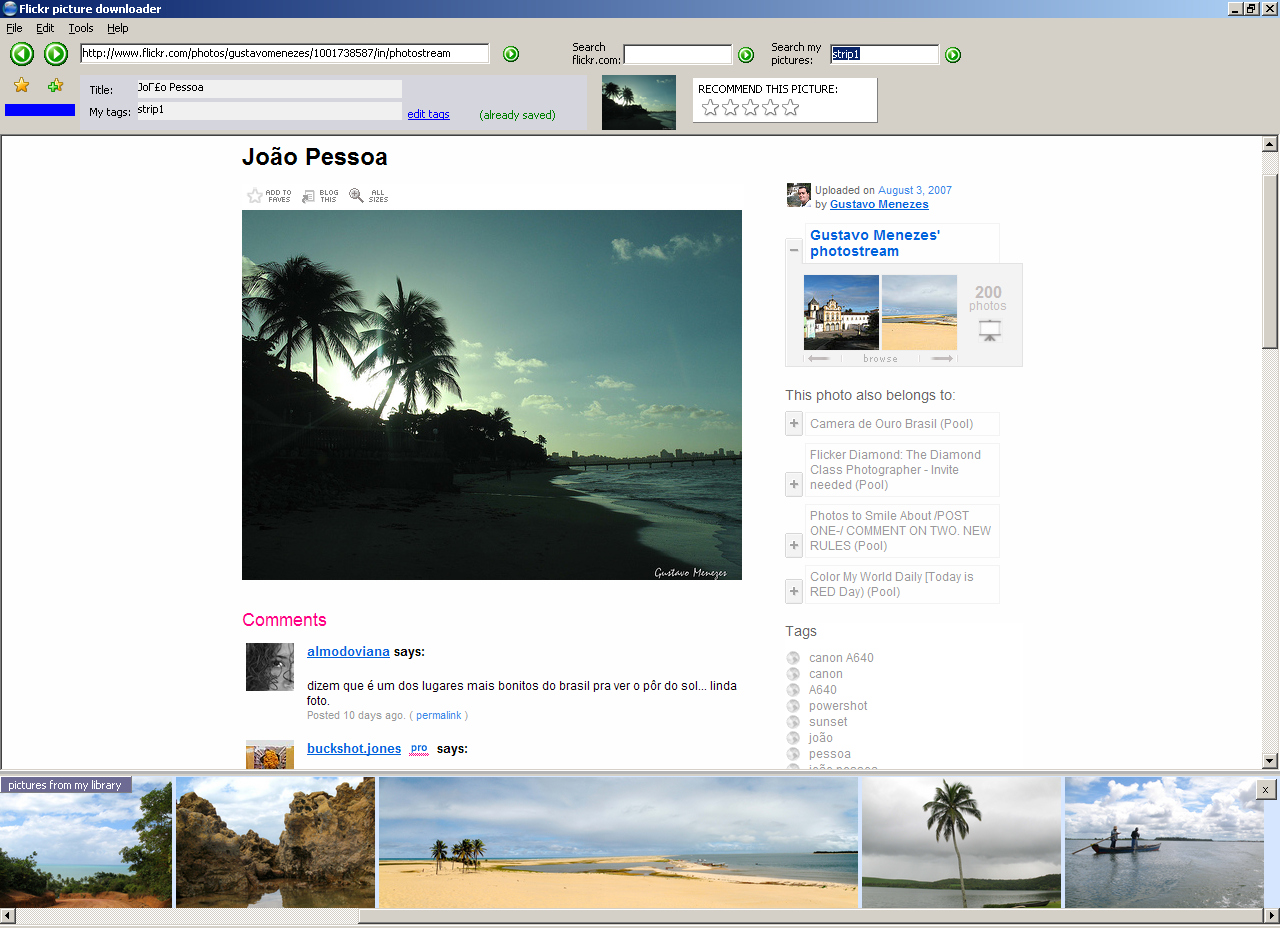Click the edit tags link
Image resolution: width=1280 pixels, height=928 pixels.
[428, 113]
